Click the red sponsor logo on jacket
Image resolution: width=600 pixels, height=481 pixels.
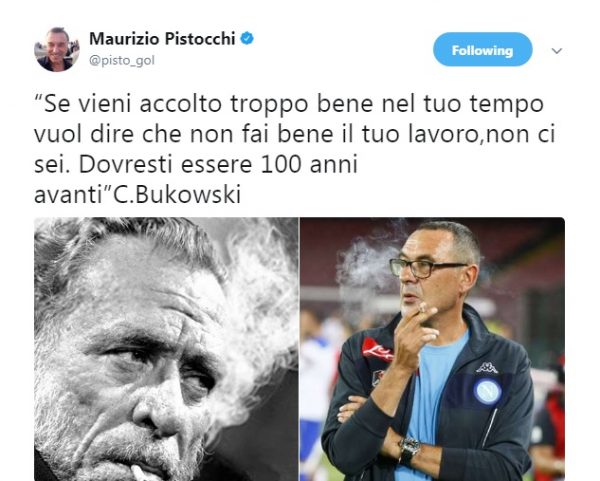click(x=378, y=349)
